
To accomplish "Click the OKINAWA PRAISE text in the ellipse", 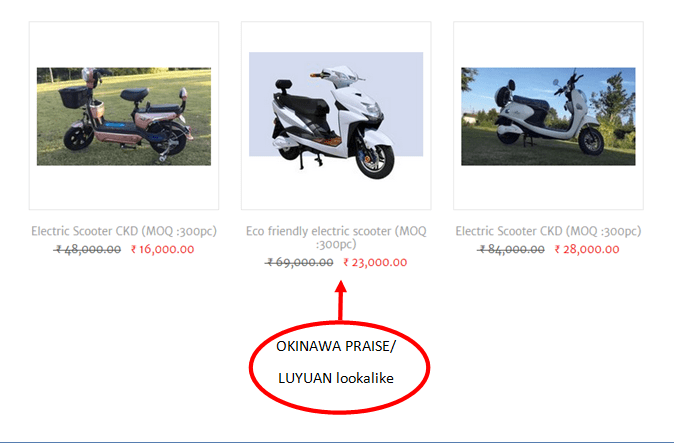I will point(333,346).
